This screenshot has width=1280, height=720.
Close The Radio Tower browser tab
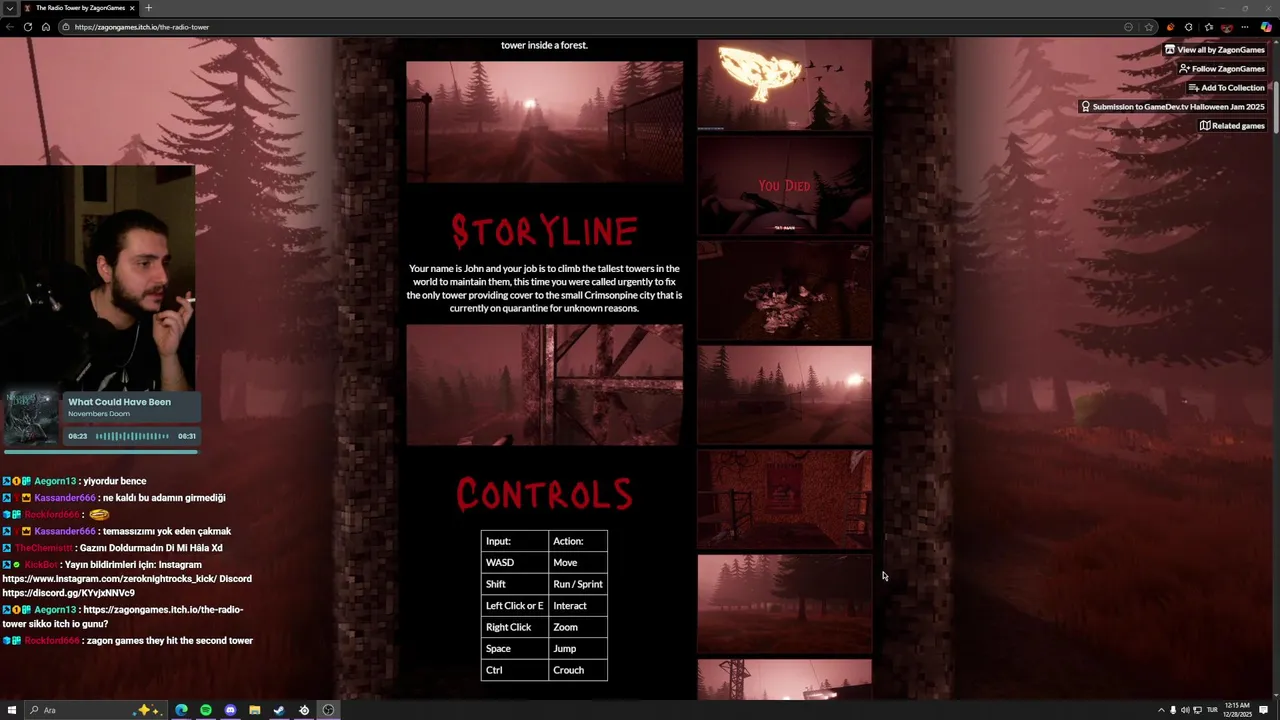tap(132, 8)
